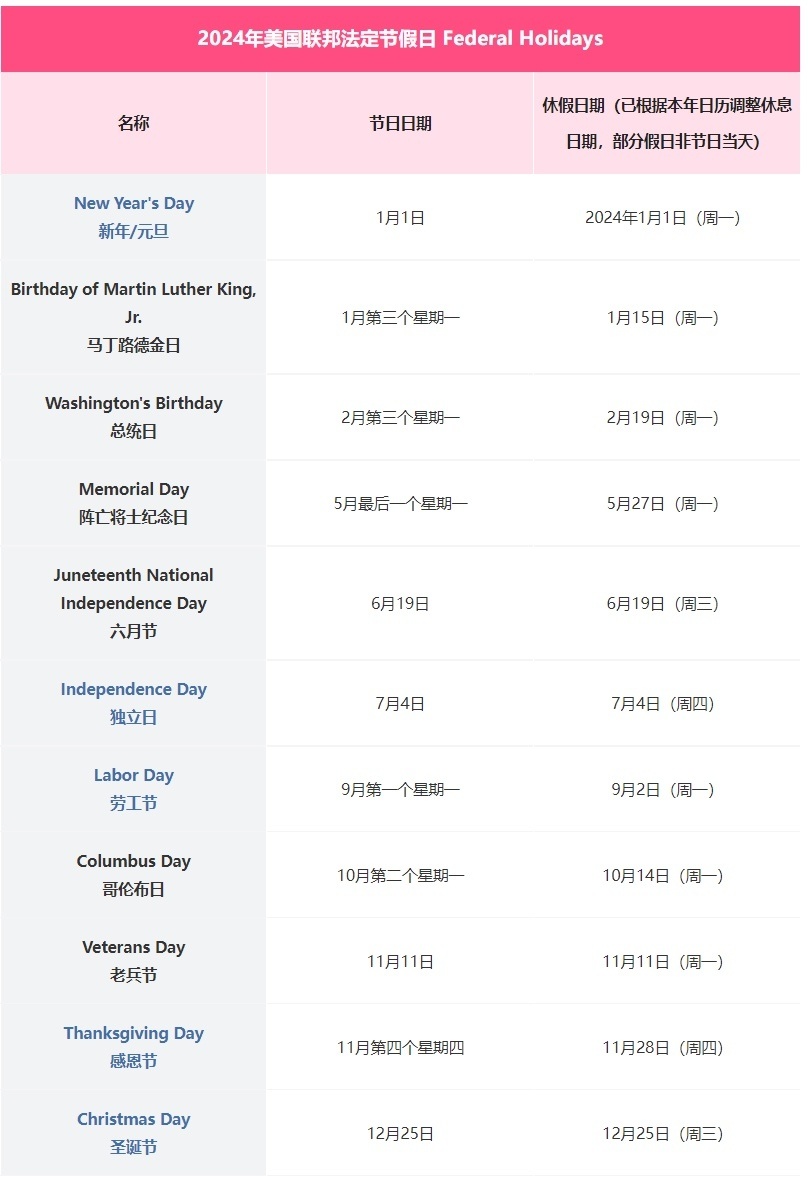Click the table title 2024年美国联邦法定节假日 Federal Holidays
Viewport: 808px width, 1188px height.
coord(400,39)
